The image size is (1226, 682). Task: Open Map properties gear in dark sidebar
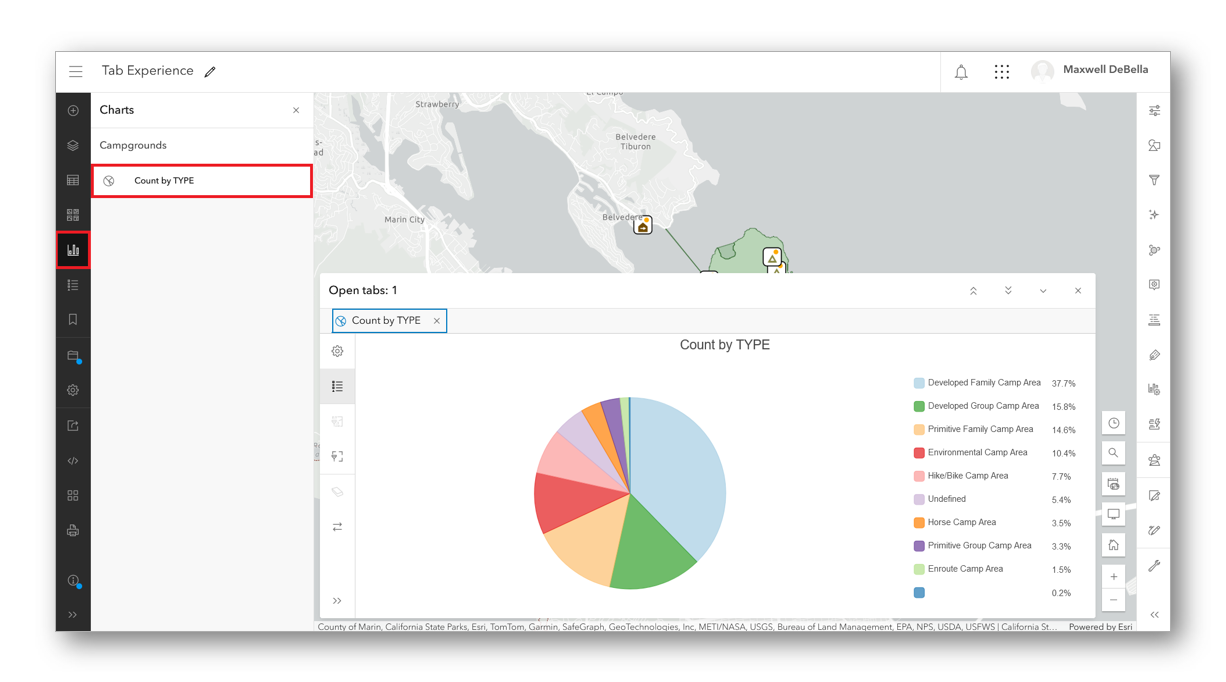coord(73,391)
